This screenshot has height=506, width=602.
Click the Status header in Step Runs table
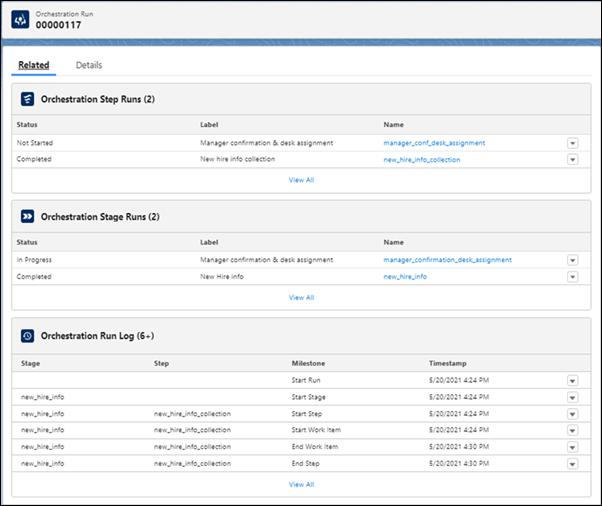coord(27,125)
